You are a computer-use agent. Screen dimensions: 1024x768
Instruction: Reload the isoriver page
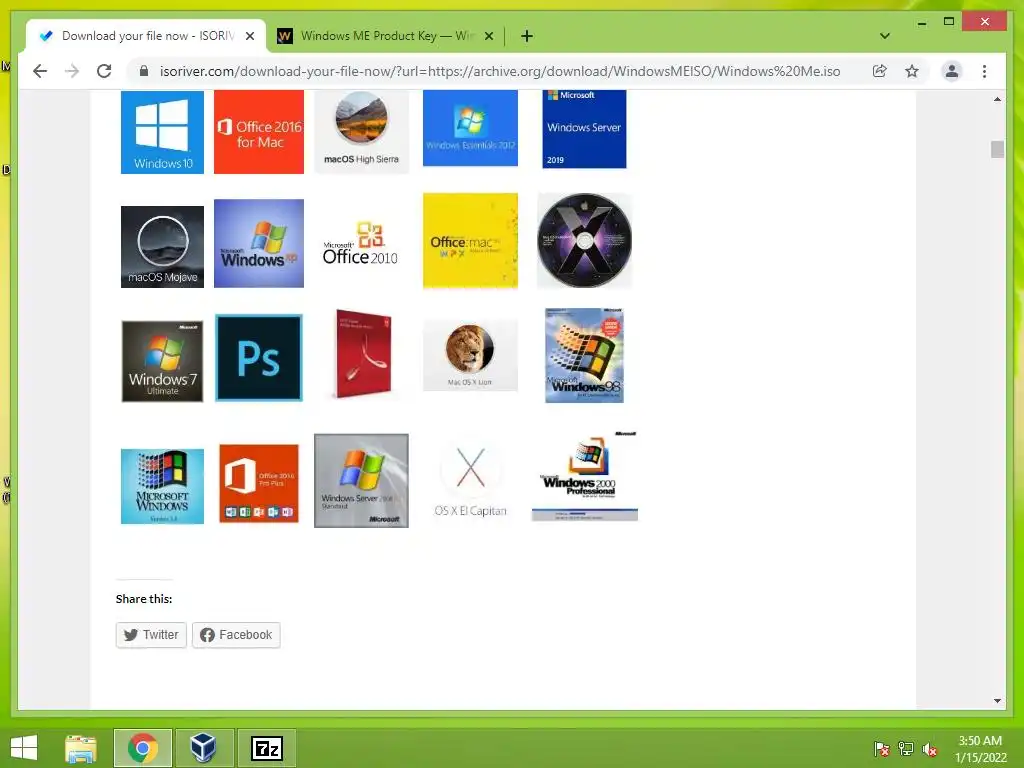coord(104,71)
